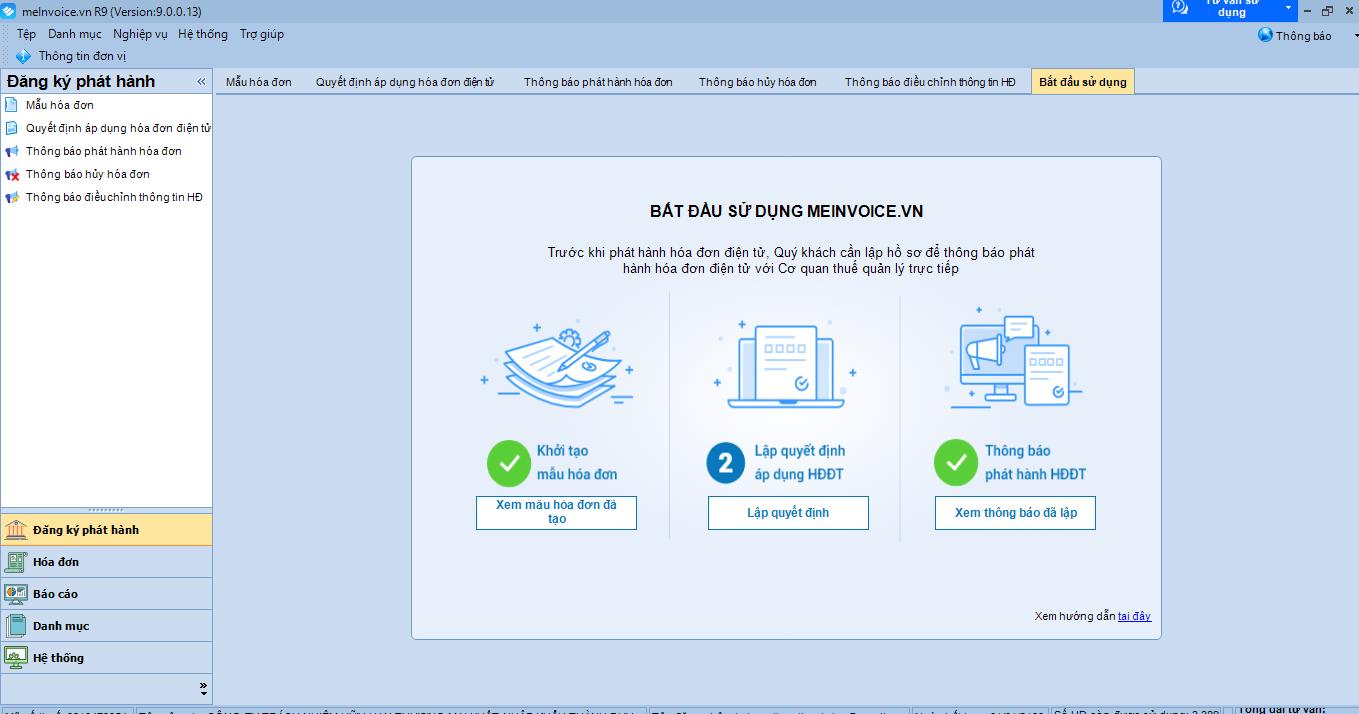
Task: Switch to the Quyết định áp dụng hóa đơn điện tử tab
Action: point(405,82)
